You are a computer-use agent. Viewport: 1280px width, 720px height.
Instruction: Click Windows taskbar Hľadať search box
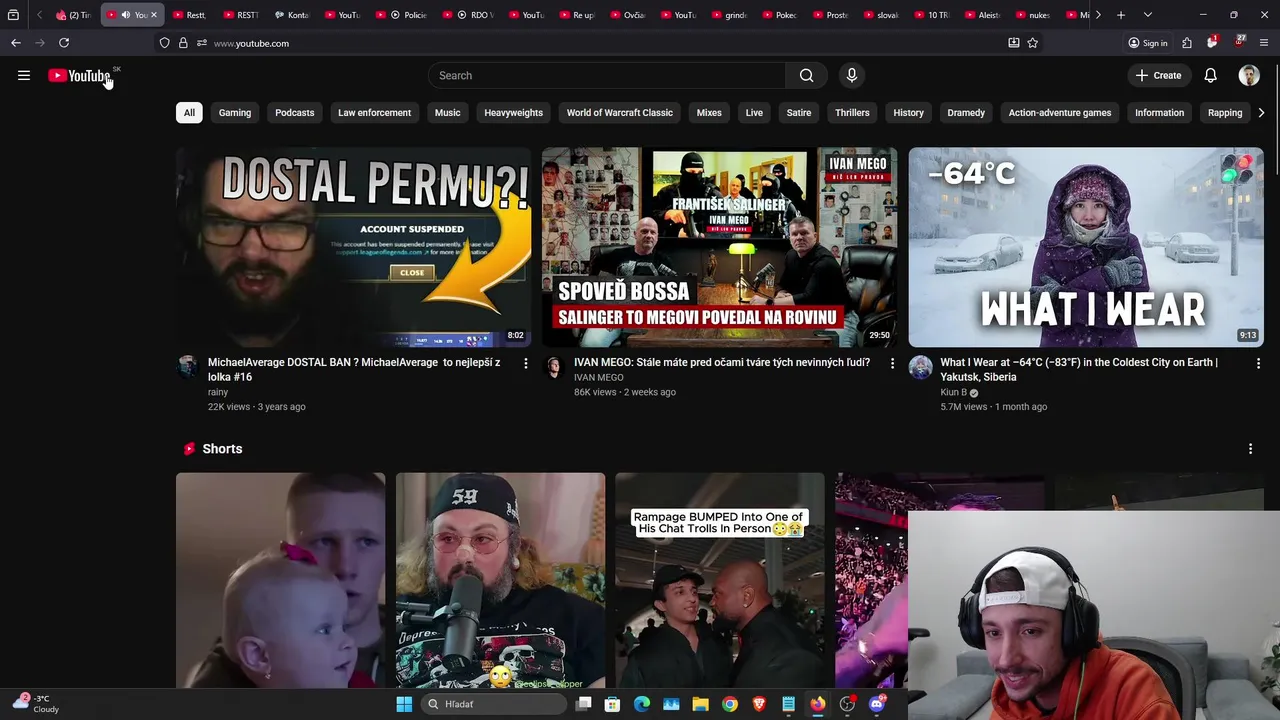click(494, 704)
